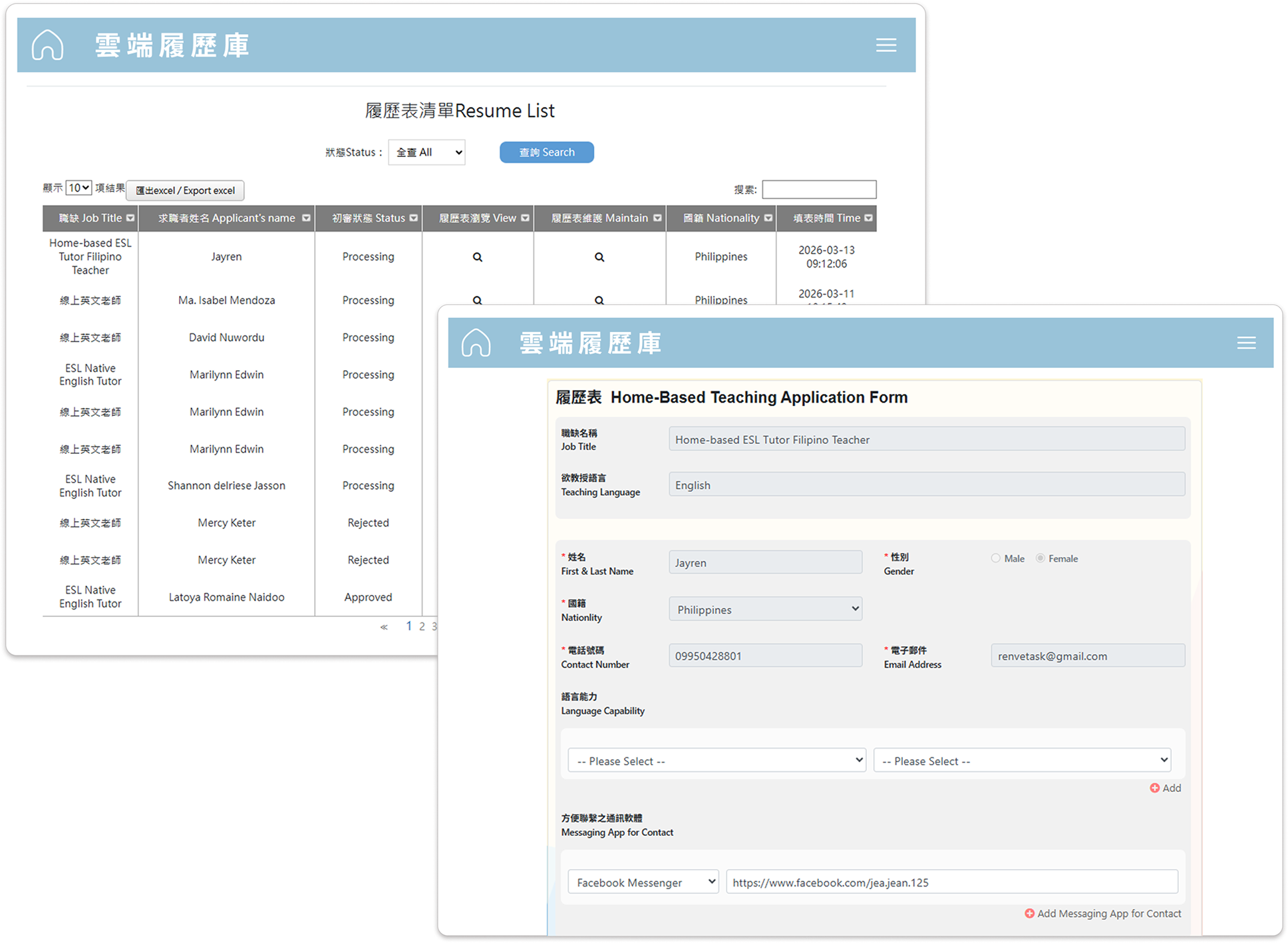The height and width of the screenshot is (943, 1288).
Task: Open the show 10 results dropdown
Action: pos(79,188)
